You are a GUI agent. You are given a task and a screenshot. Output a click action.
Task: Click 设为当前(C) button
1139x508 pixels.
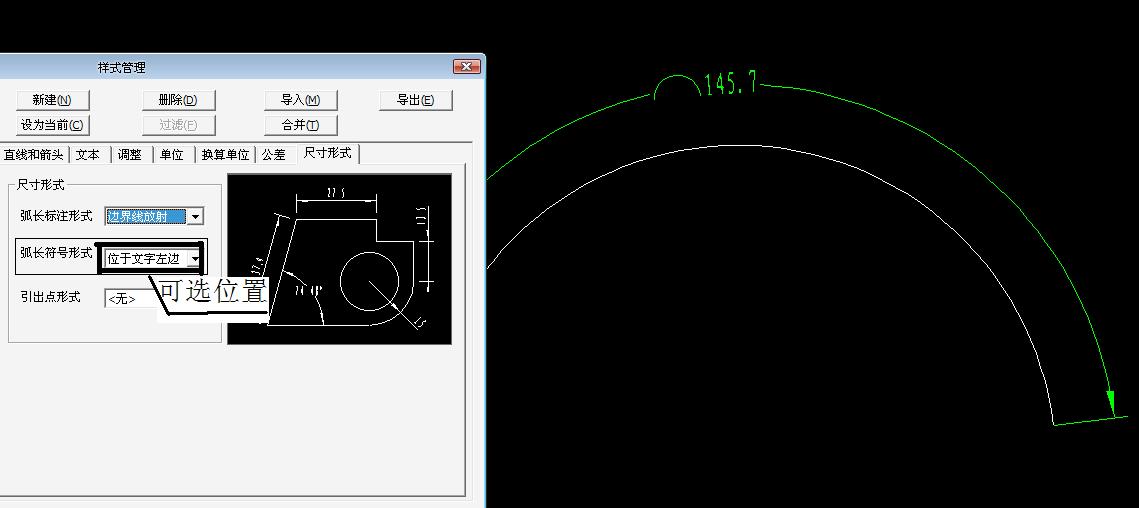pos(52,125)
